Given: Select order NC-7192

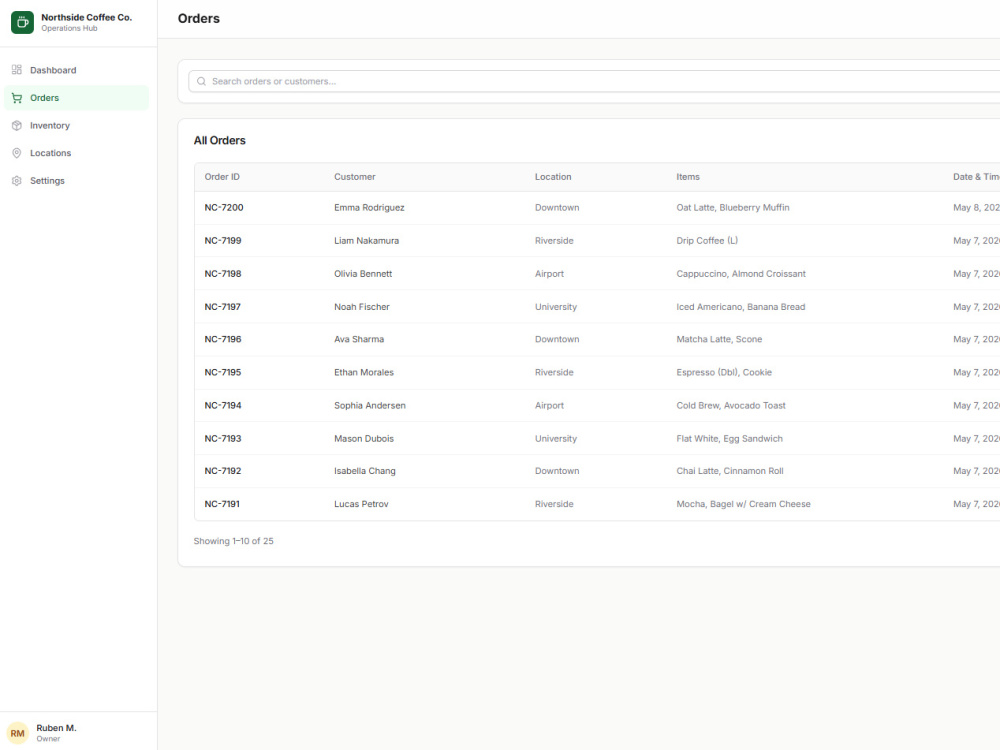Looking at the screenshot, I should (x=223, y=471).
